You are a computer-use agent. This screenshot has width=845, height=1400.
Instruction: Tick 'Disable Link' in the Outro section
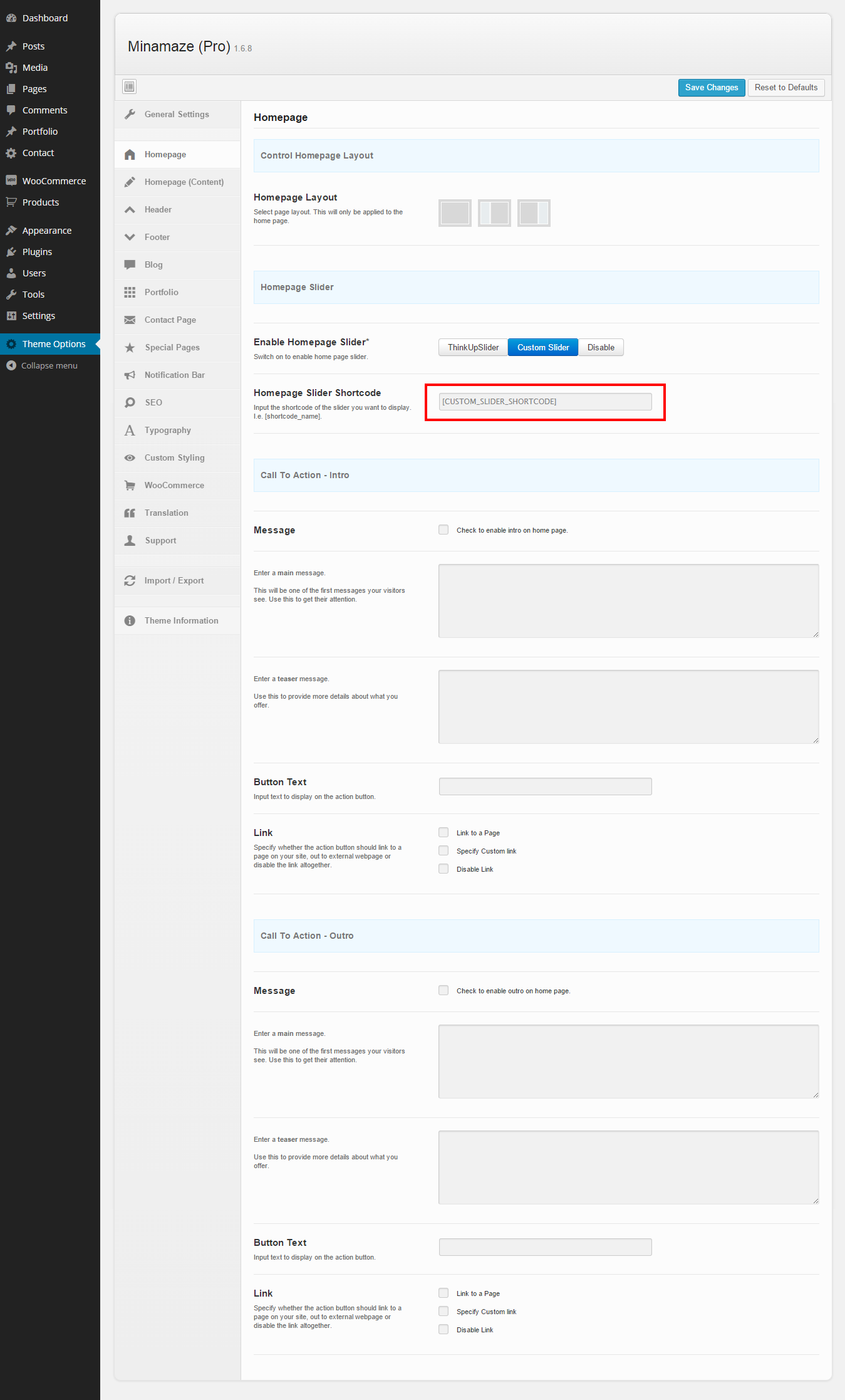[443, 1329]
